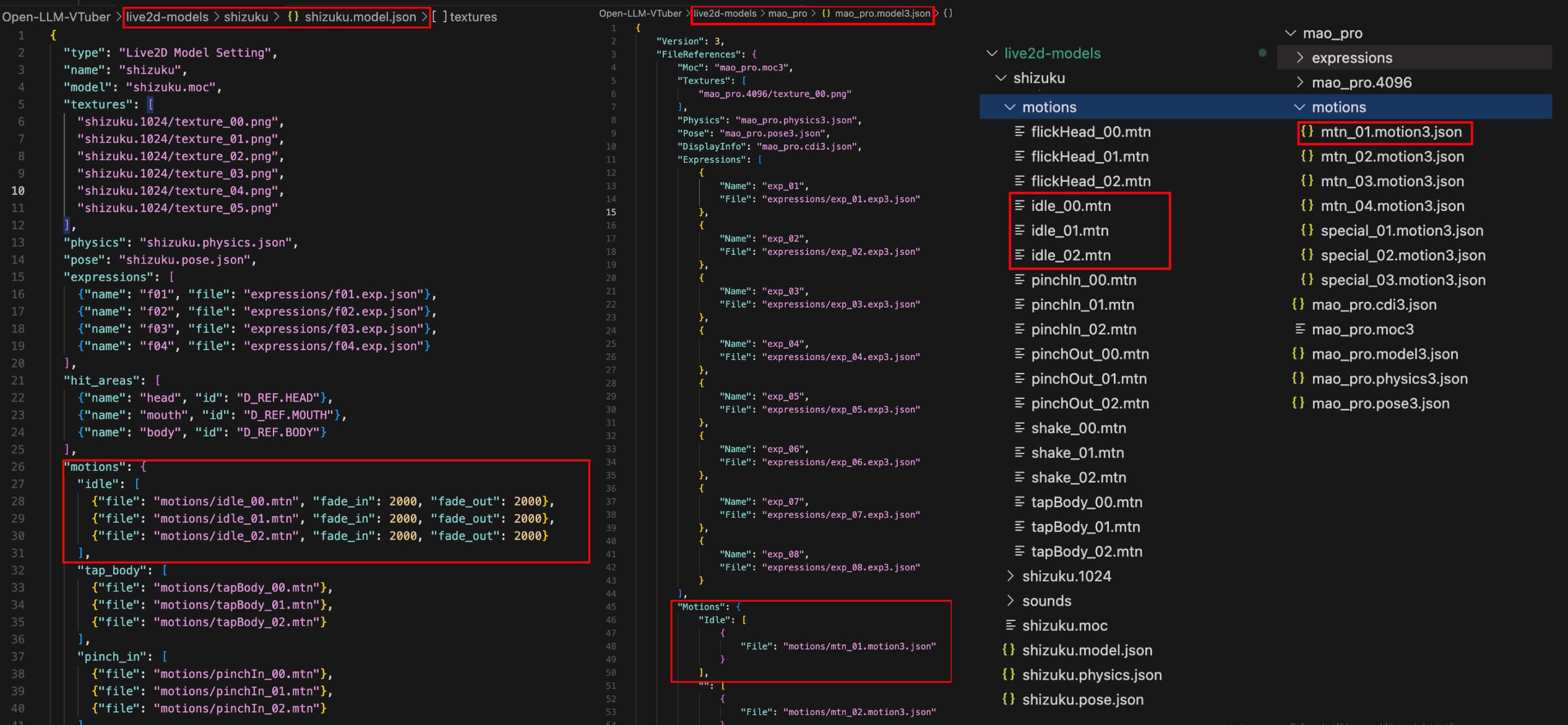
Task: Click braces icon next to special_02.motion3.json
Action: [x=1307, y=255]
